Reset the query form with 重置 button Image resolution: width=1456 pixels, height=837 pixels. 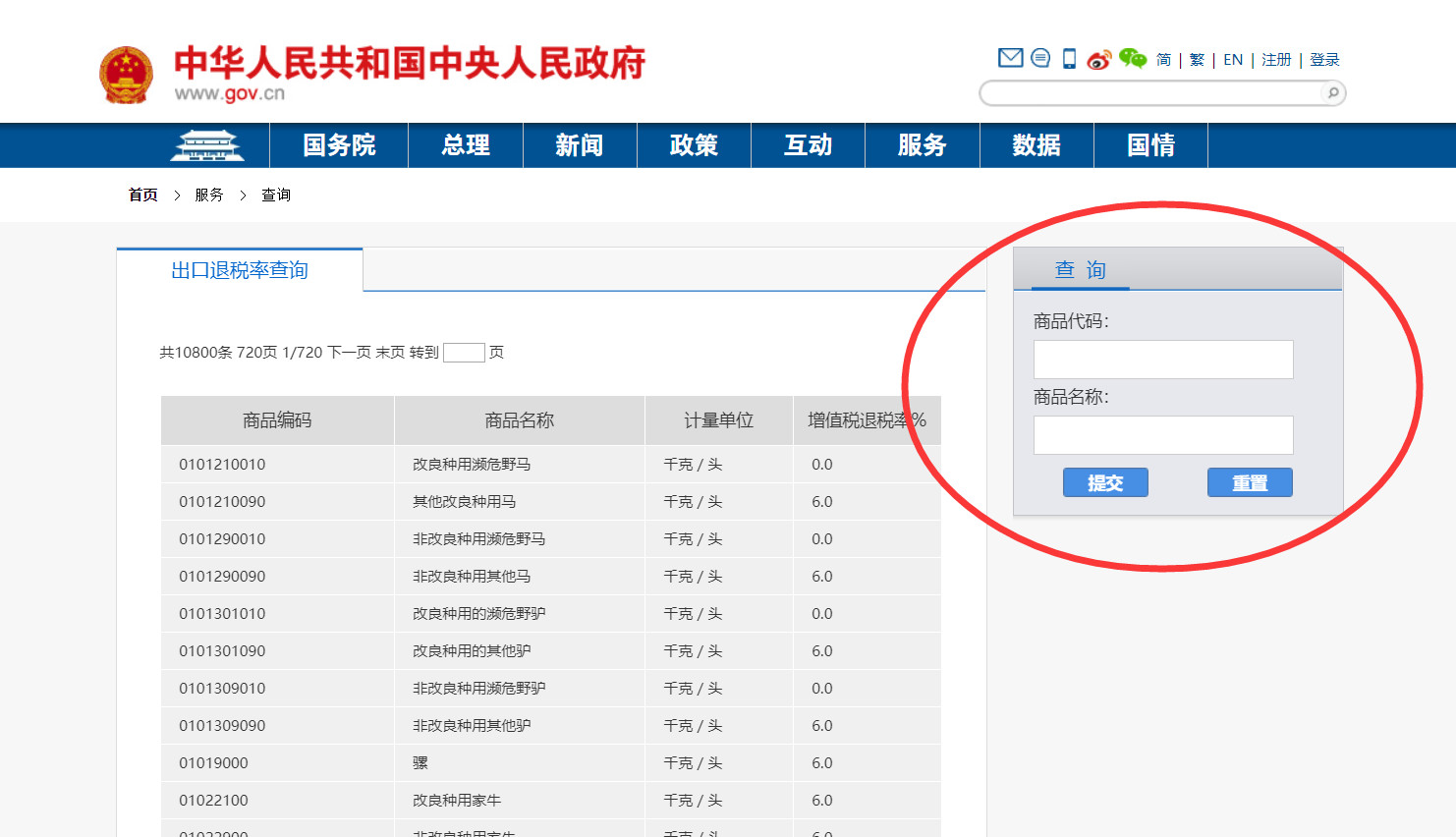1250,482
